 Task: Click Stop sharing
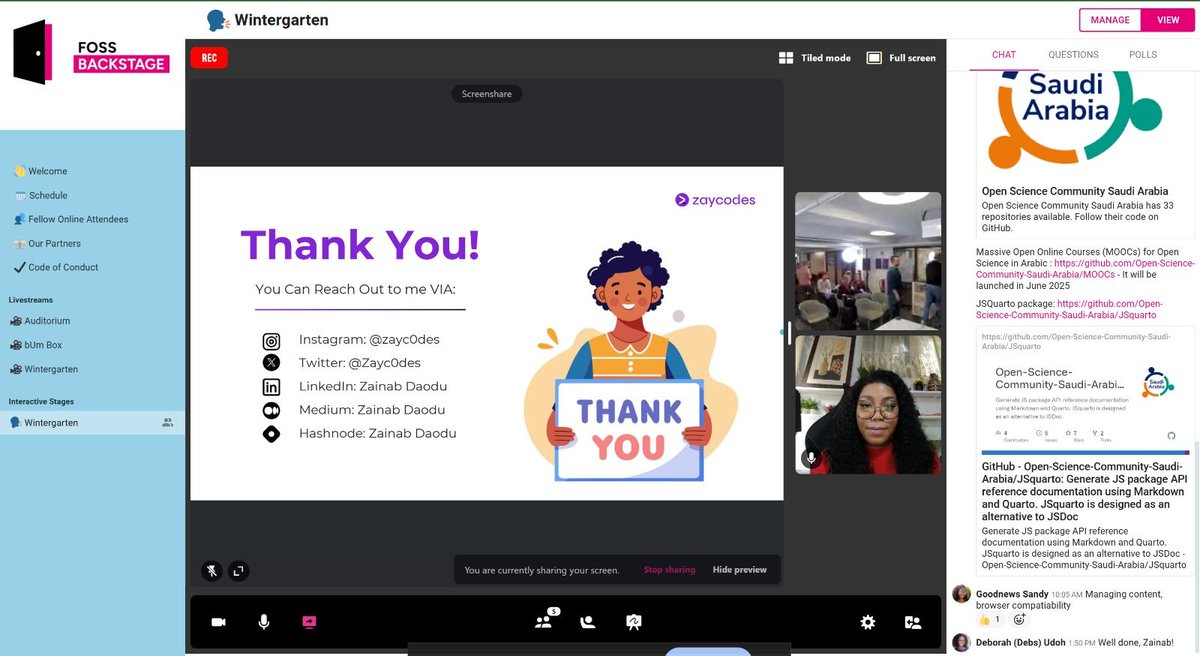tap(669, 570)
